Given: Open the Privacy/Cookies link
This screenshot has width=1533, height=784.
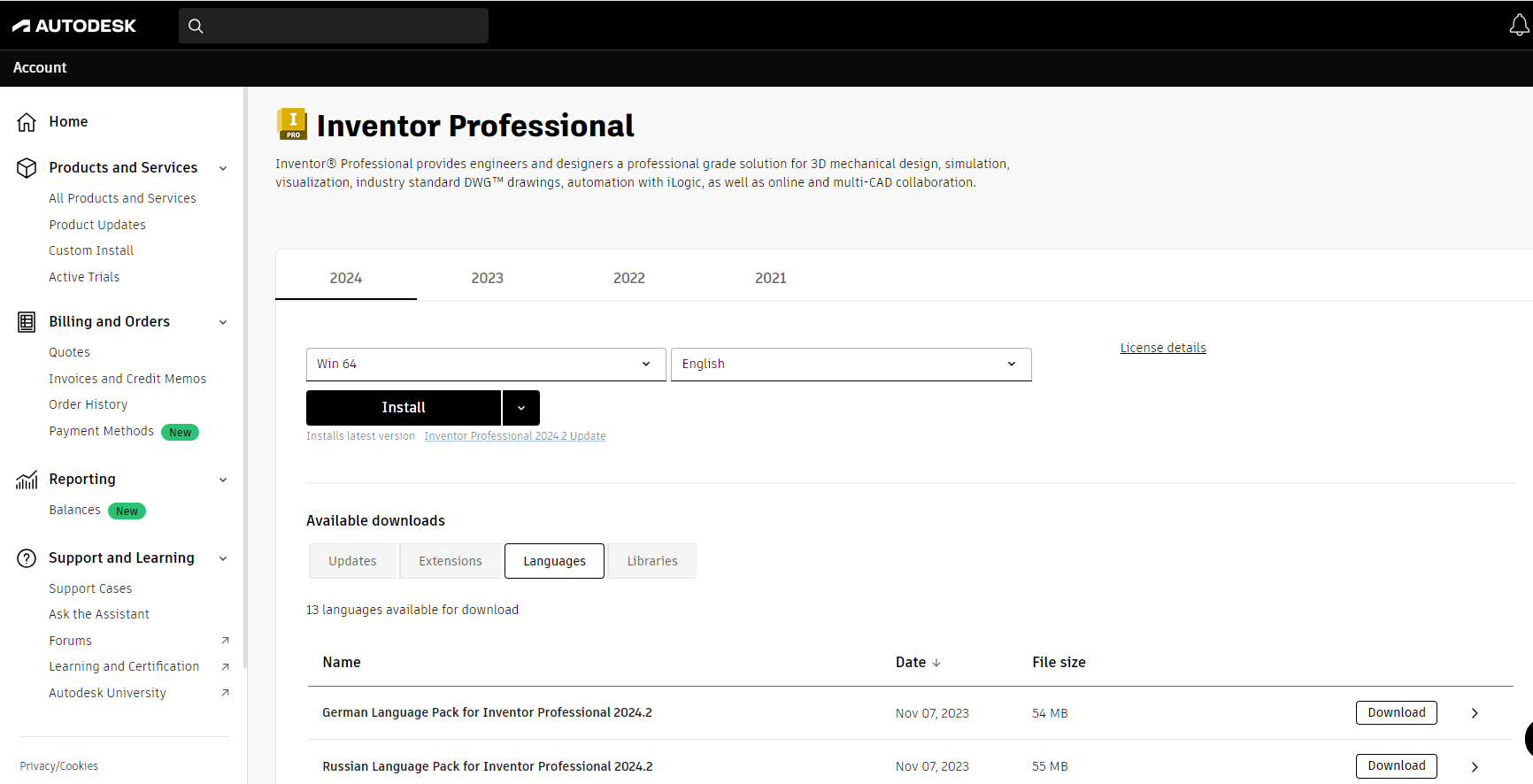Looking at the screenshot, I should [x=59, y=766].
